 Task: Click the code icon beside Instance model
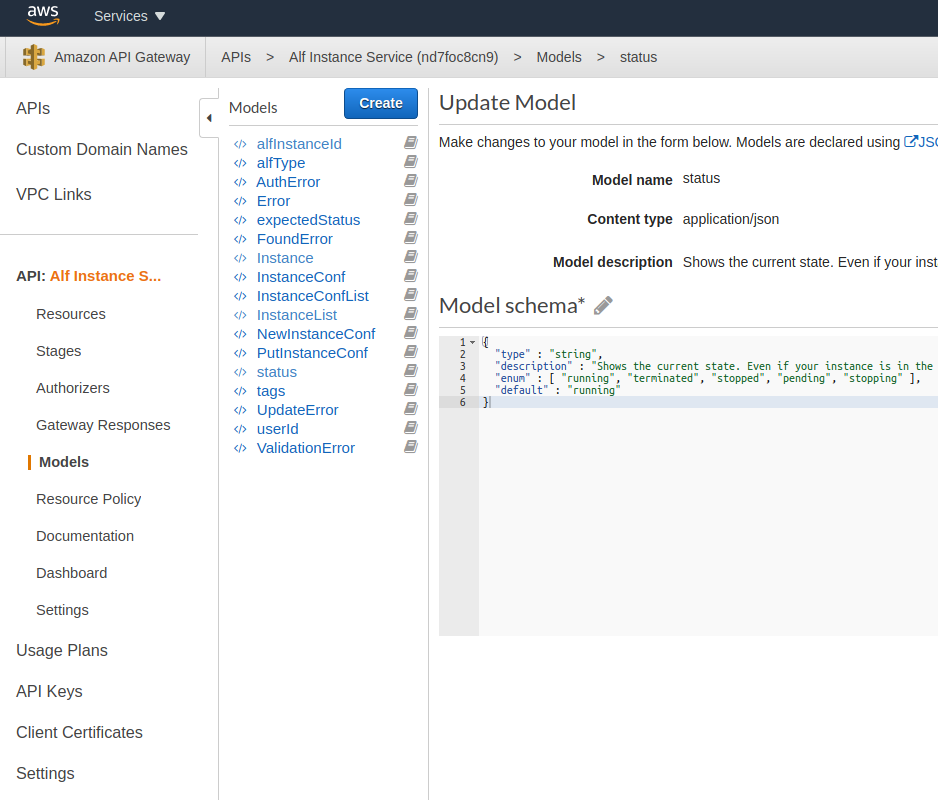(239, 257)
